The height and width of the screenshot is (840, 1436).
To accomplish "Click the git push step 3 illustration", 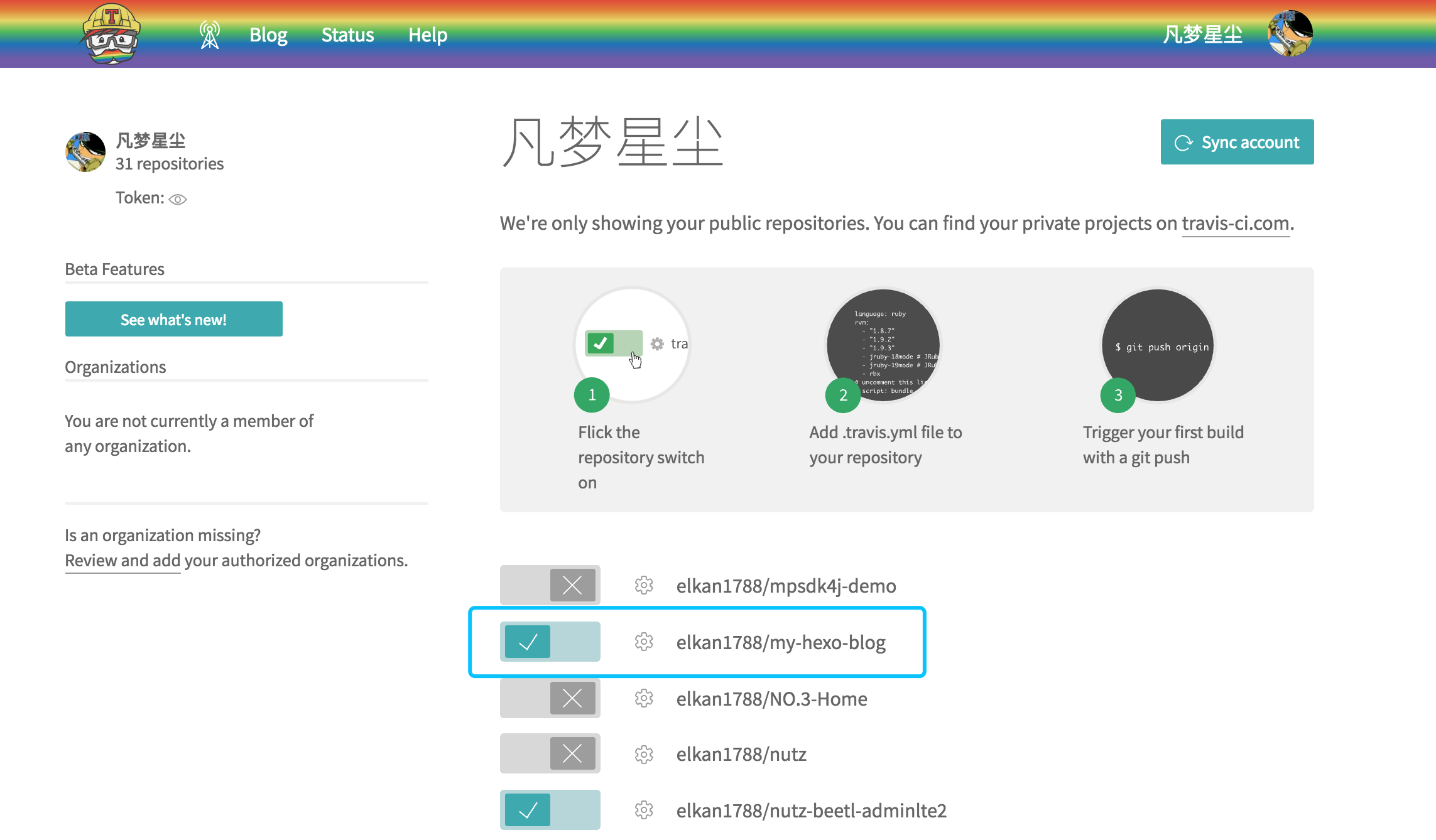I will point(1158,345).
